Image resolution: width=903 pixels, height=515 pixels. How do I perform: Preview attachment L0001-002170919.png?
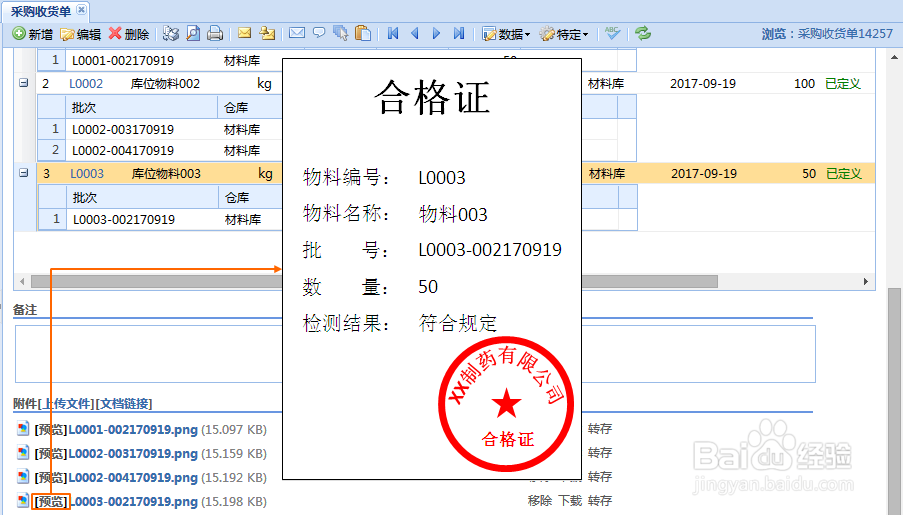(51, 430)
